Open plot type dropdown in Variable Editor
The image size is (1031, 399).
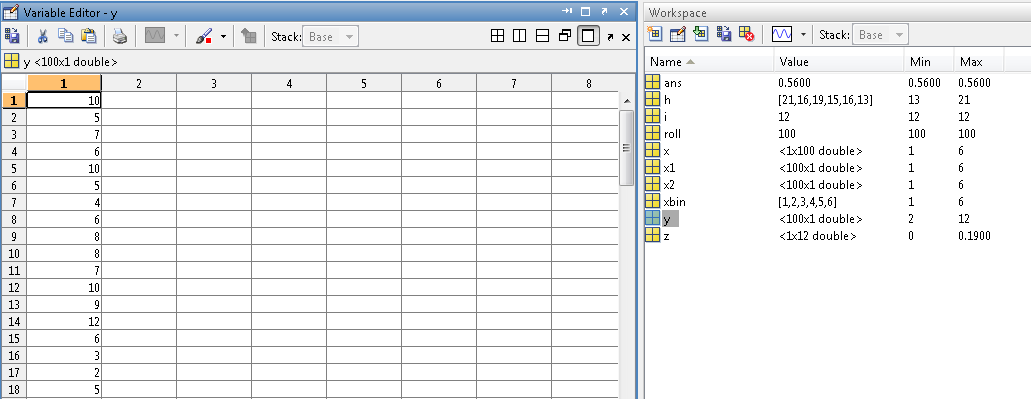tap(176, 36)
